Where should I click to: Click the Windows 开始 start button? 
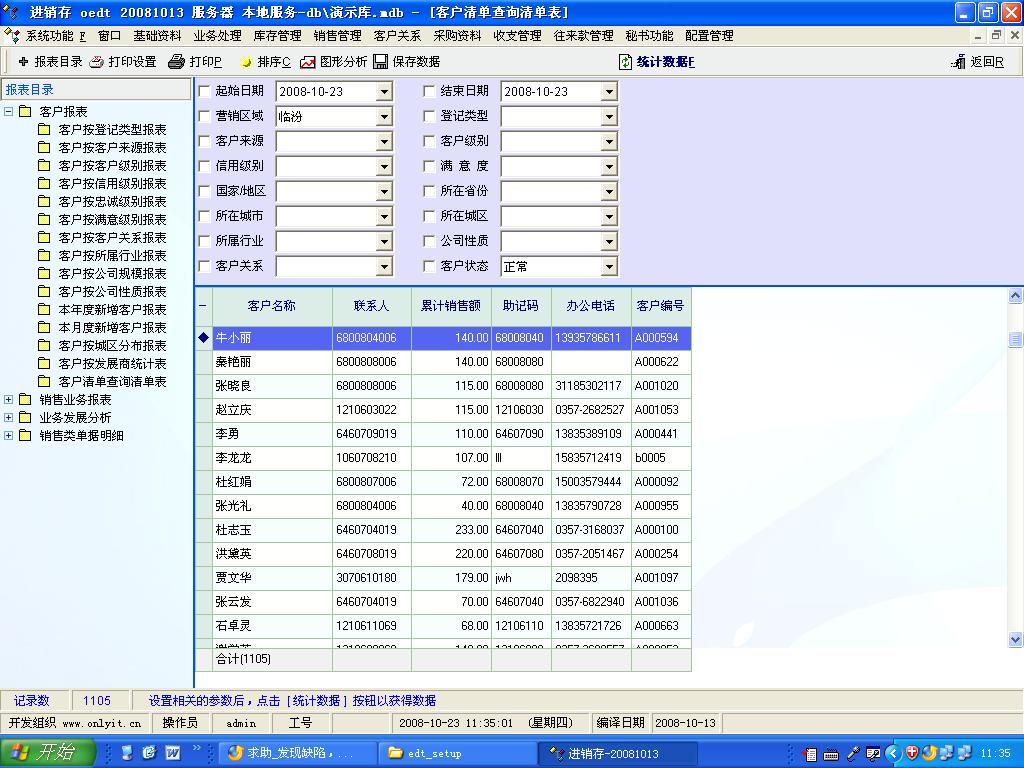click(x=47, y=752)
